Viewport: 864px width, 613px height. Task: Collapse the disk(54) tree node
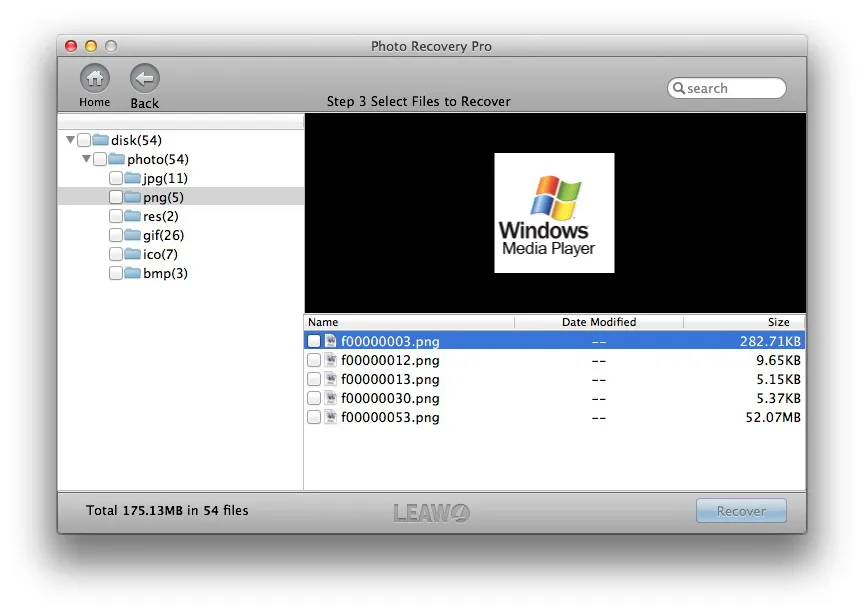(x=71, y=139)
